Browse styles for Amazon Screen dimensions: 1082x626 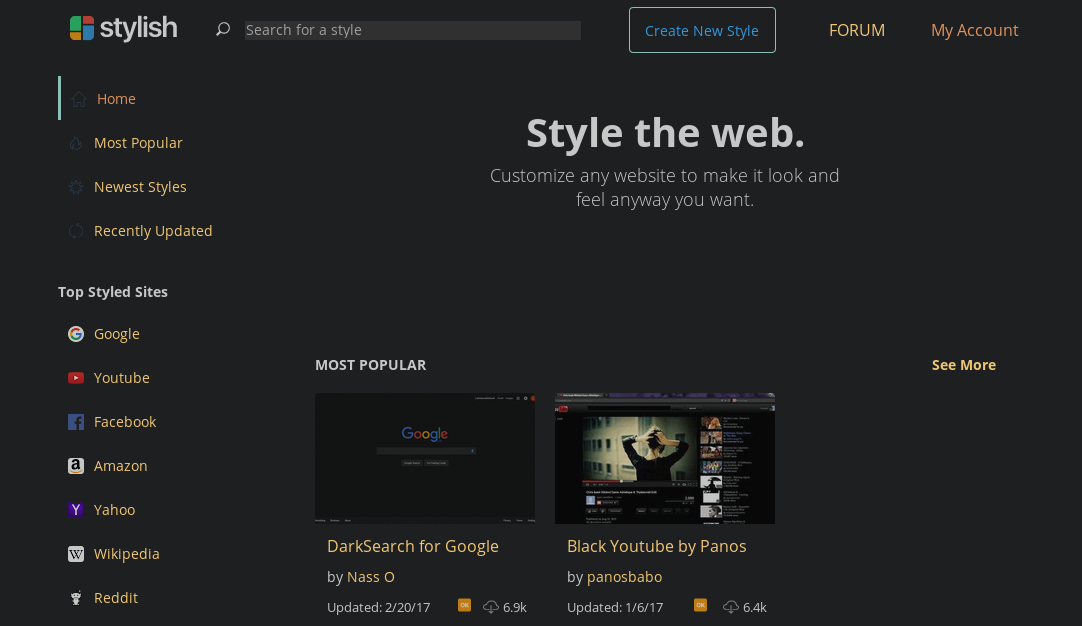point(121,466)
